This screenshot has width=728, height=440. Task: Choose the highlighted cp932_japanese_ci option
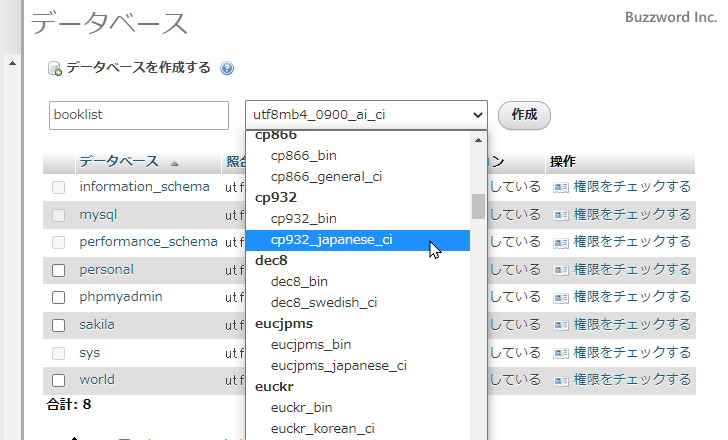point(358,240)
